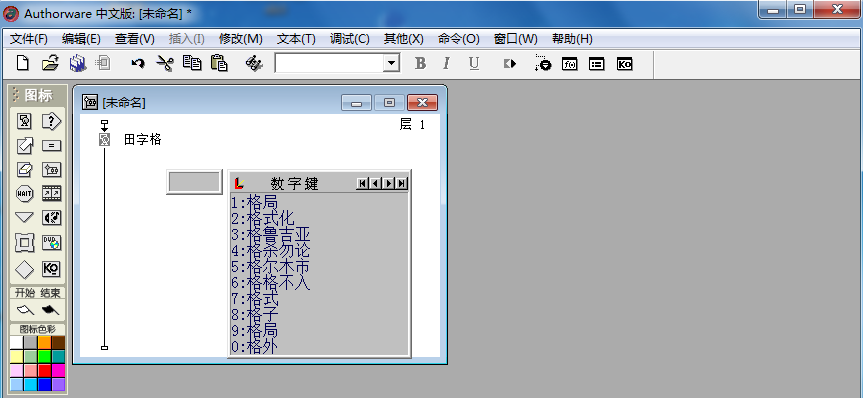Toggle Underline formatting
This screenshot has width=863, height=398.
click(x=474, y=63)
